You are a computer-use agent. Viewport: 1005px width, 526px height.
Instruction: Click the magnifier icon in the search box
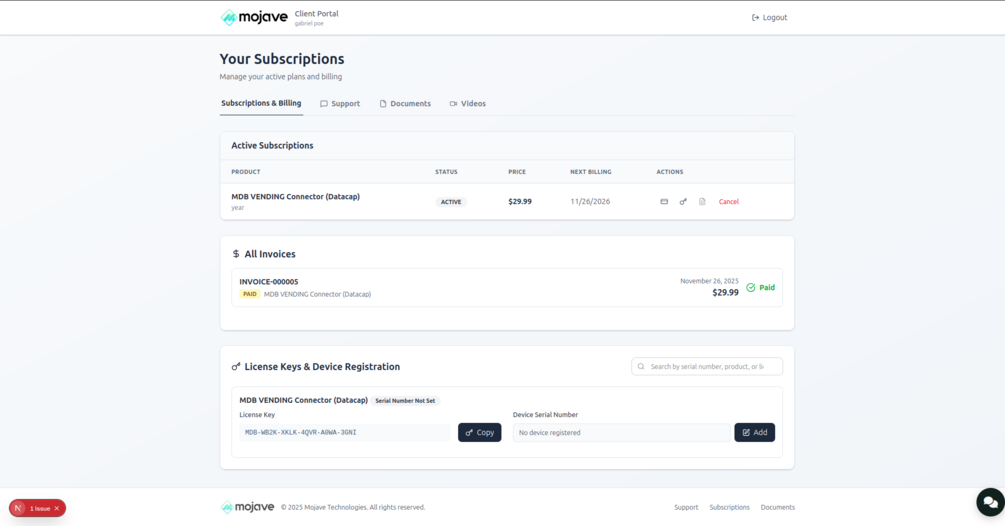click(641, 366)
